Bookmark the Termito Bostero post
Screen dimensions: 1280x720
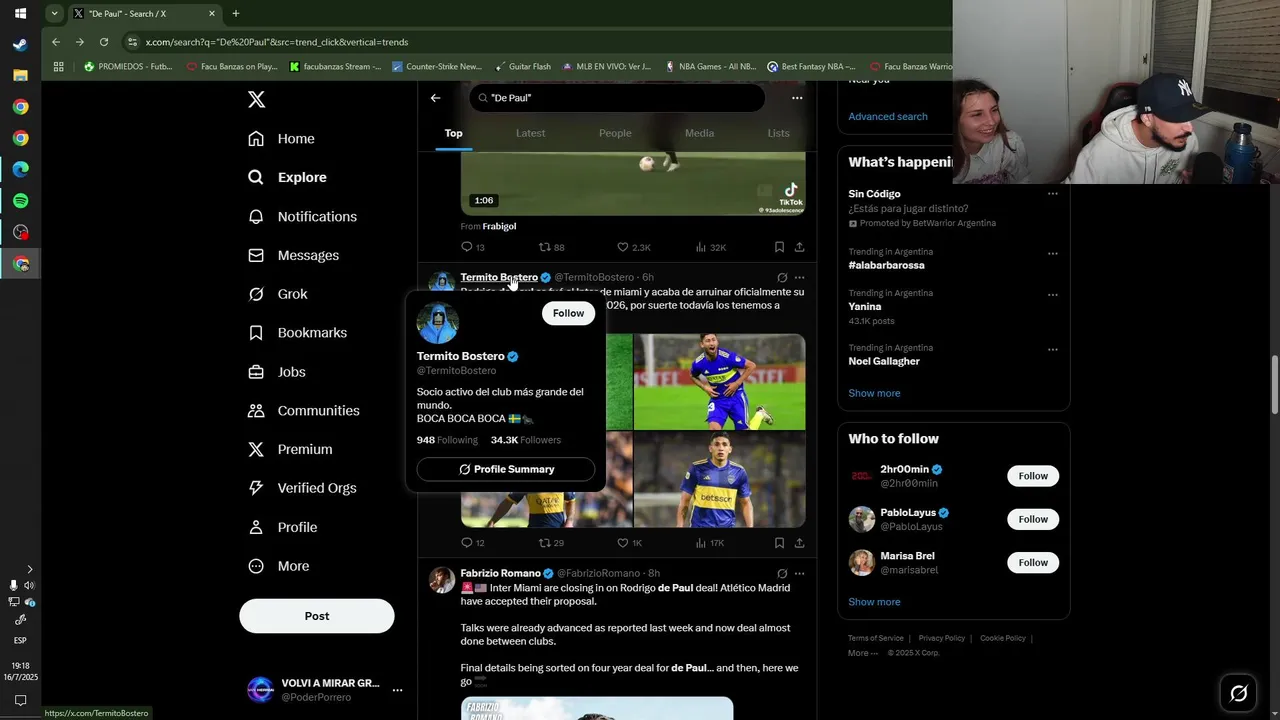[779, 543]
